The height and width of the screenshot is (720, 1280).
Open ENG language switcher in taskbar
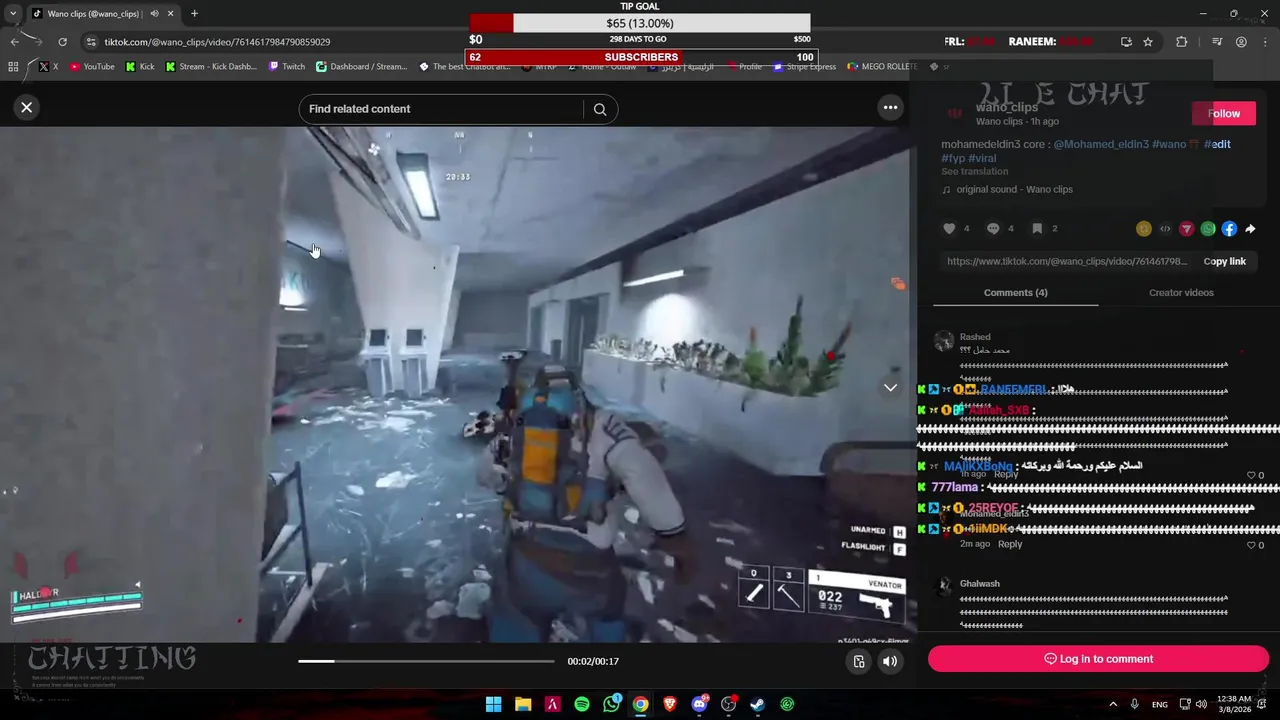coord(1160,704)
